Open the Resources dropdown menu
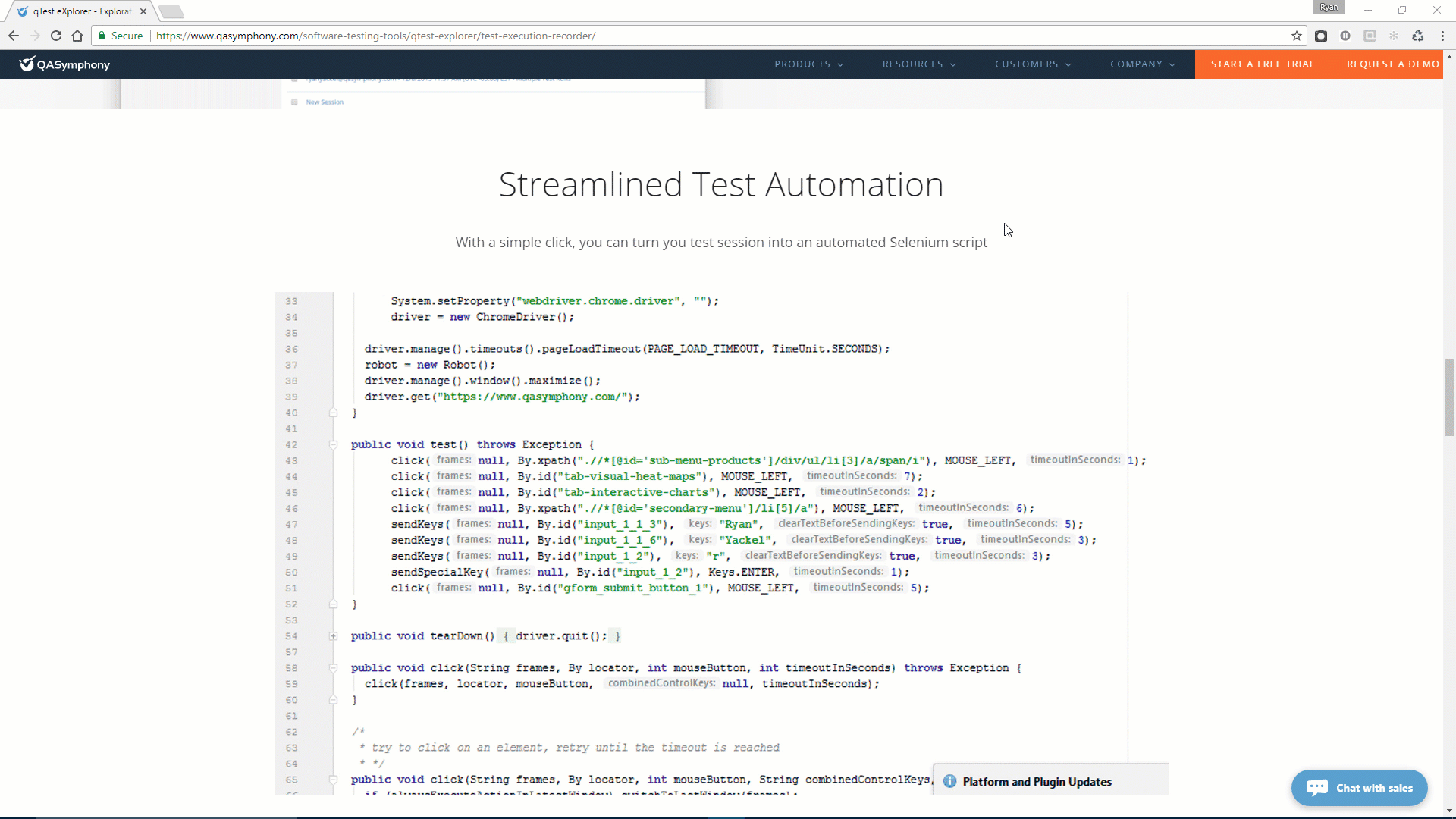Image resolution: width=1456 pixels, height=819 pixels. pos(918,64)
